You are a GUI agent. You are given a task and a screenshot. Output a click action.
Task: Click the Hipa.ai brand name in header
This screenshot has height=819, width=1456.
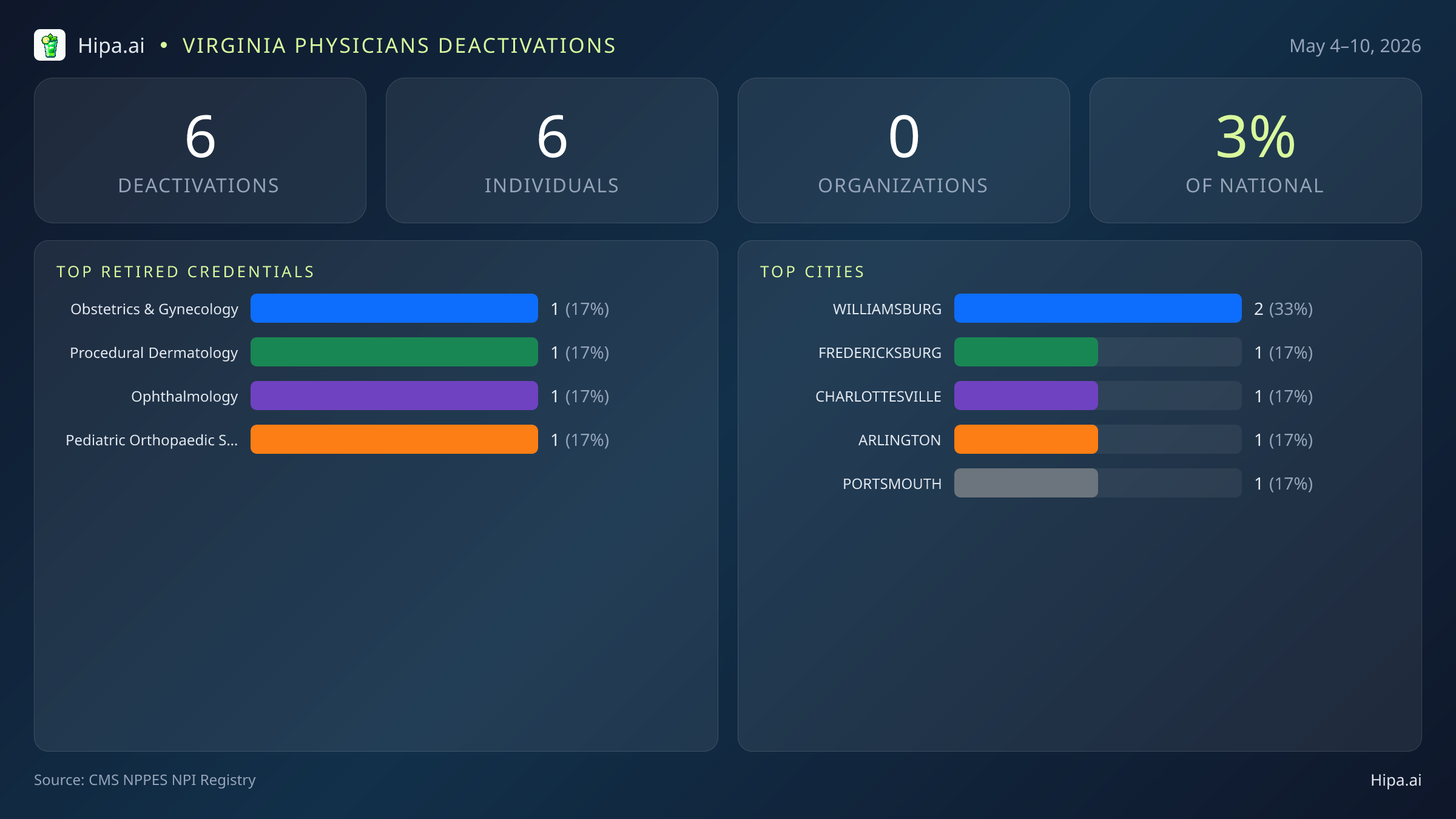[x=111, y=45]
